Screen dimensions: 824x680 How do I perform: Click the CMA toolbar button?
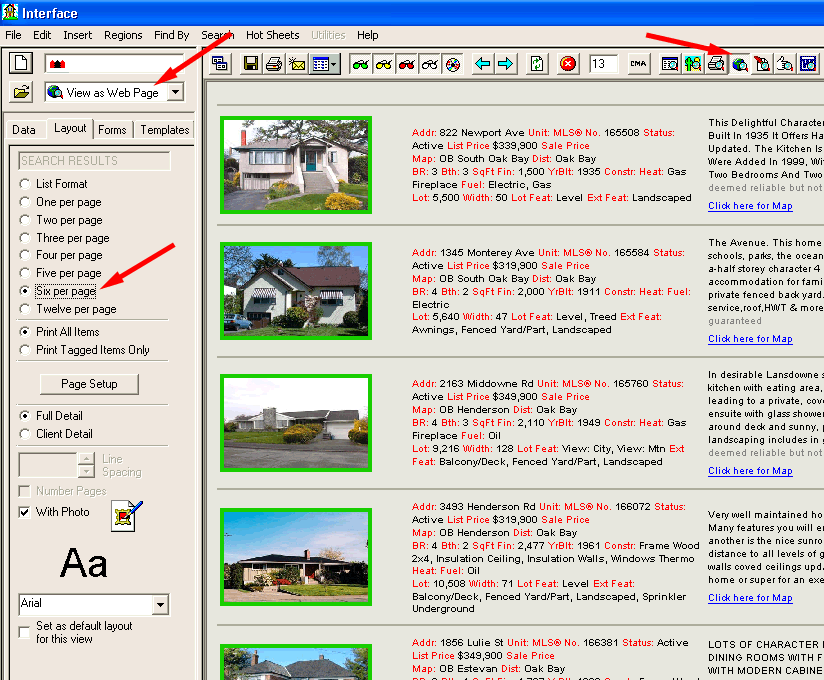[638, 64]
